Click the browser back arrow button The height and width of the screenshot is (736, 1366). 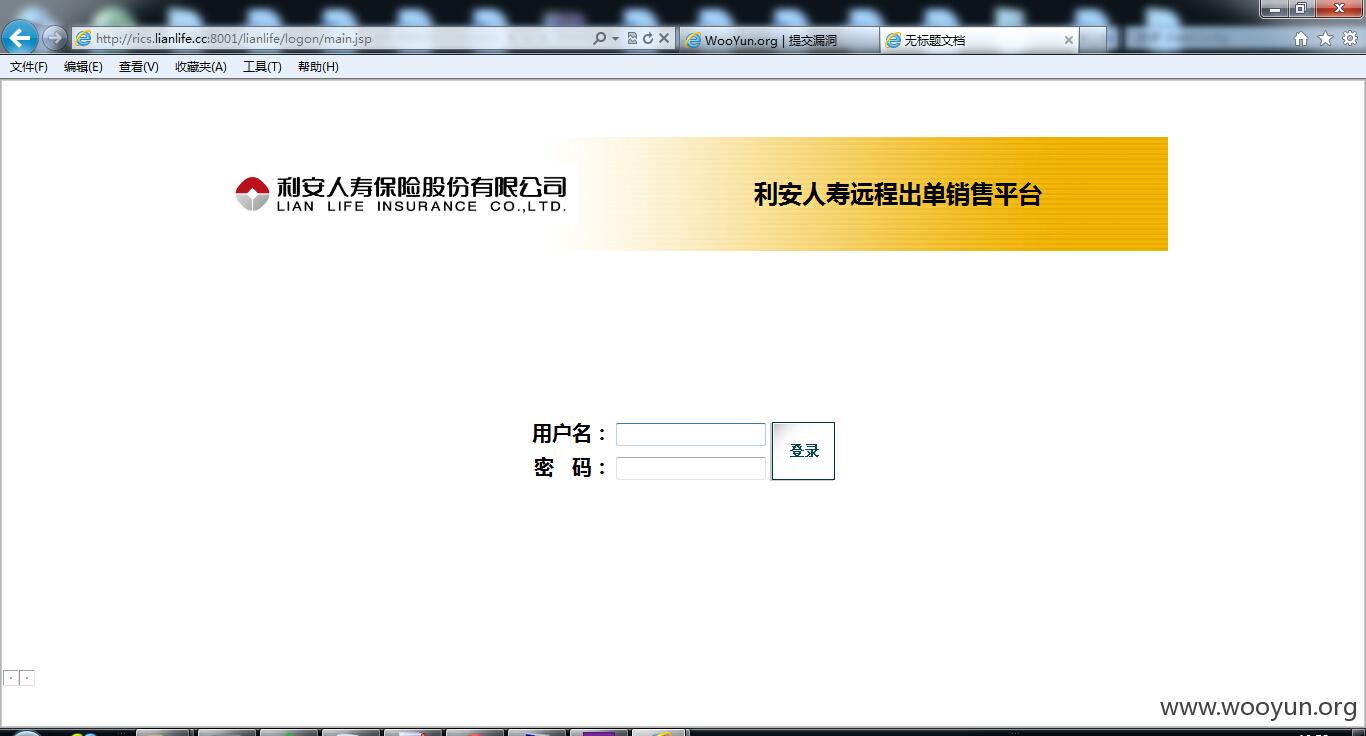(20, 38)
